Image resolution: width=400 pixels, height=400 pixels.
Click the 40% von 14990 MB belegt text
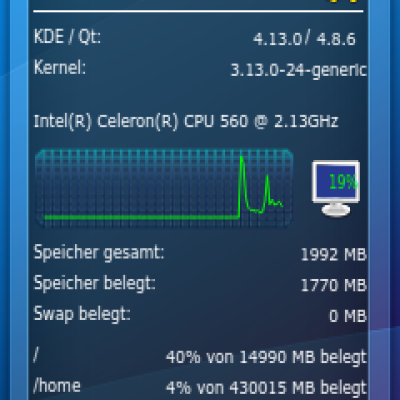(266, 357)
